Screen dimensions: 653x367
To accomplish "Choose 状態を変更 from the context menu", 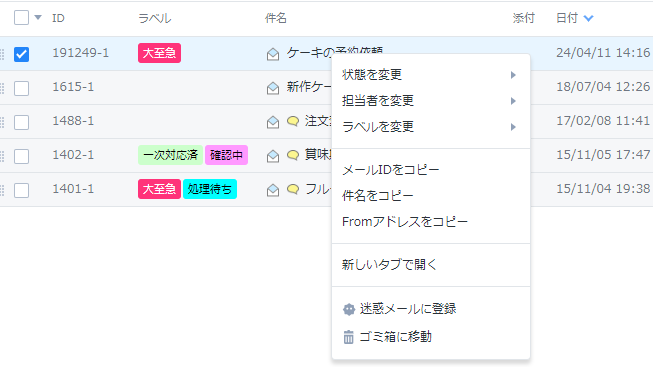I will coord(431,75).
